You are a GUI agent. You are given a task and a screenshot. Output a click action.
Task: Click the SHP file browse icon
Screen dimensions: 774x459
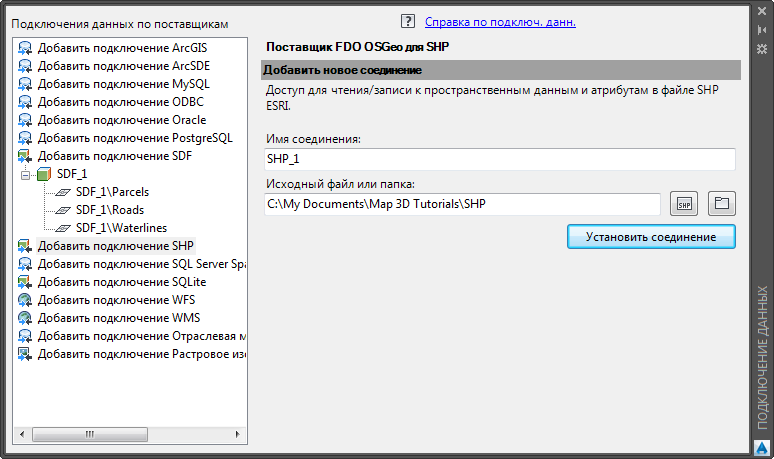[x=684, y=204]
